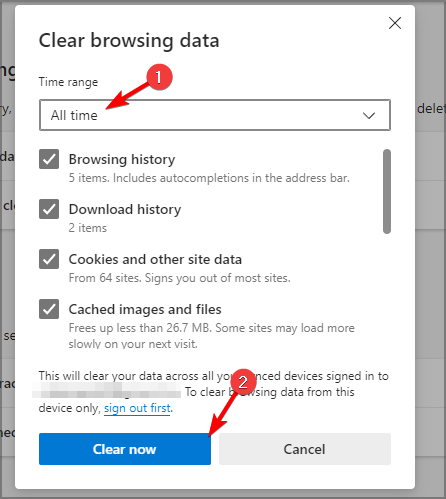Open the sign out first link

(137, 408)
